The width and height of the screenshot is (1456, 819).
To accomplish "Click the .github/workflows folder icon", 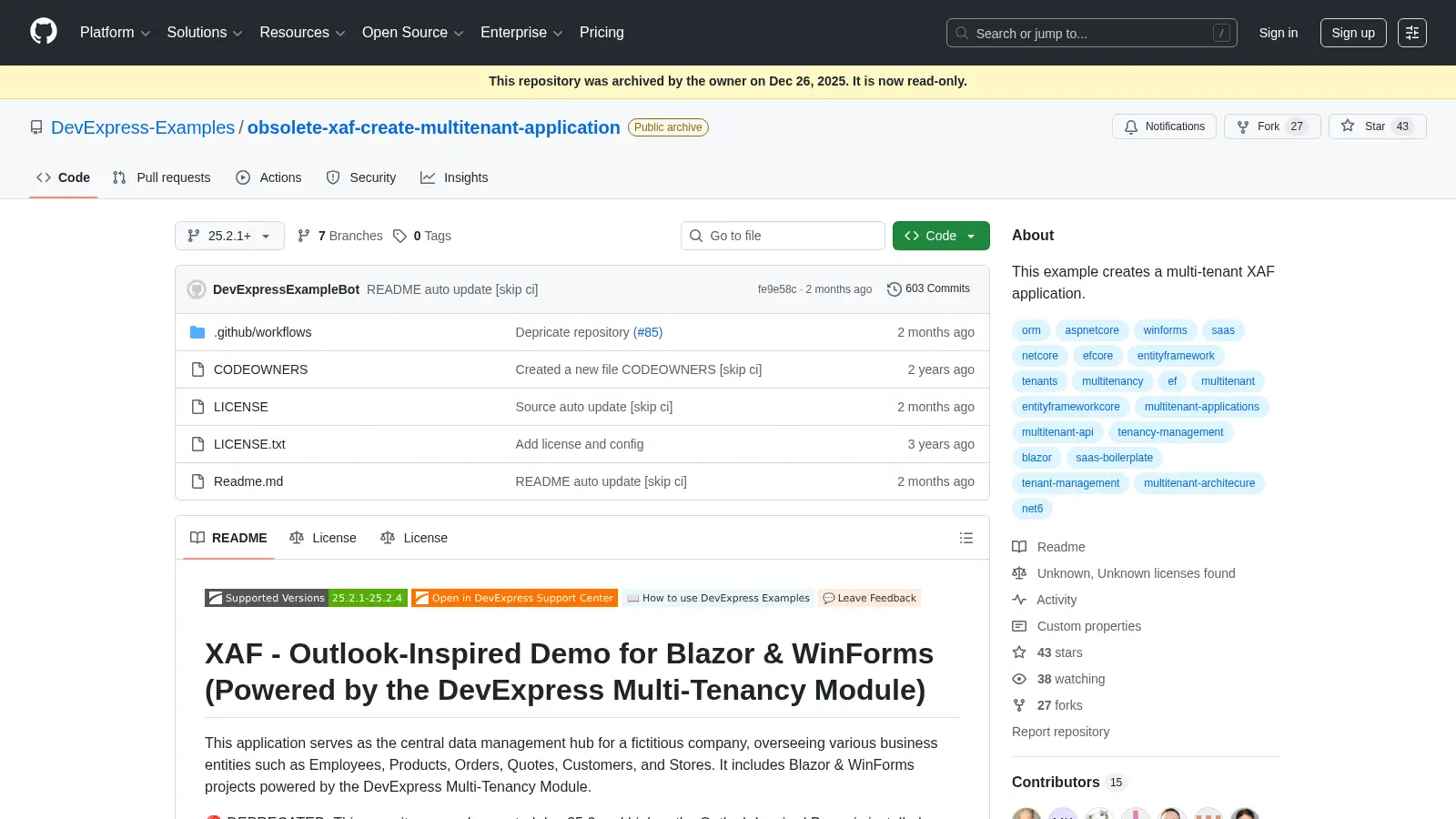I will click(197, 332).
